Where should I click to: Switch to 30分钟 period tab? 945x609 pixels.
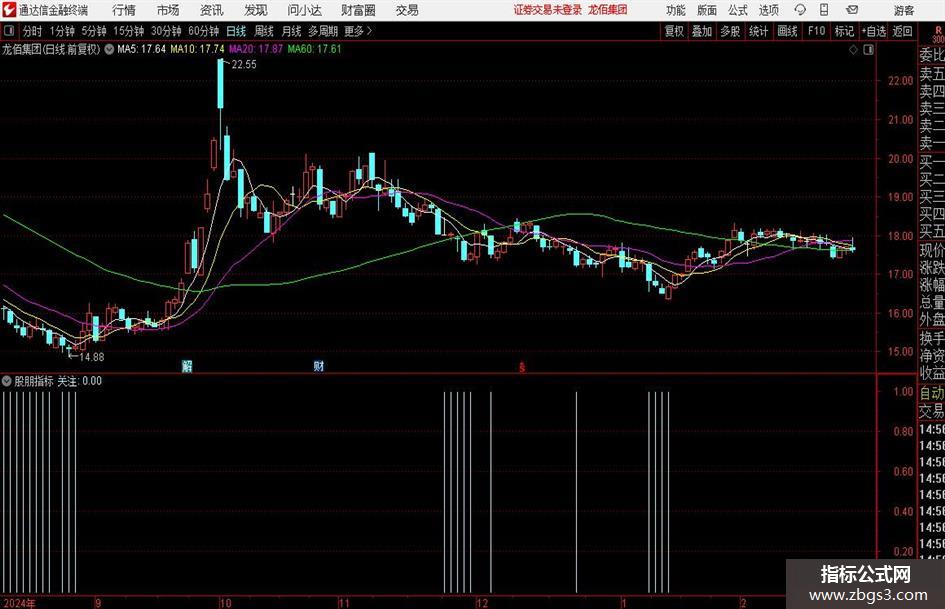click(x=166, y=31)
